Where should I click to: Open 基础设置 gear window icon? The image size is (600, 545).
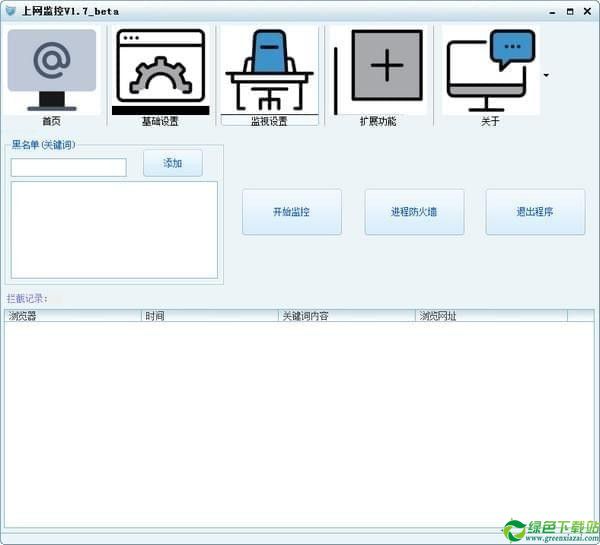(x=161, y=72)
